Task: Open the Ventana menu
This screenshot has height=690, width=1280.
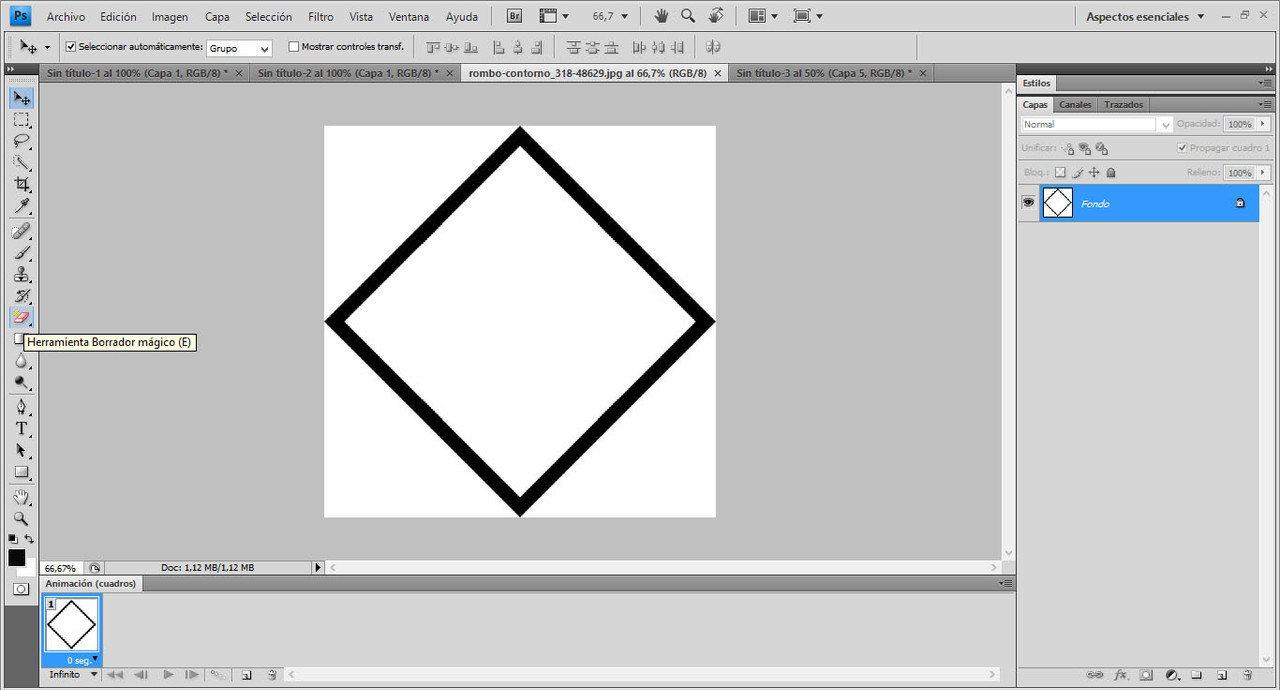Action: (409, 17)
